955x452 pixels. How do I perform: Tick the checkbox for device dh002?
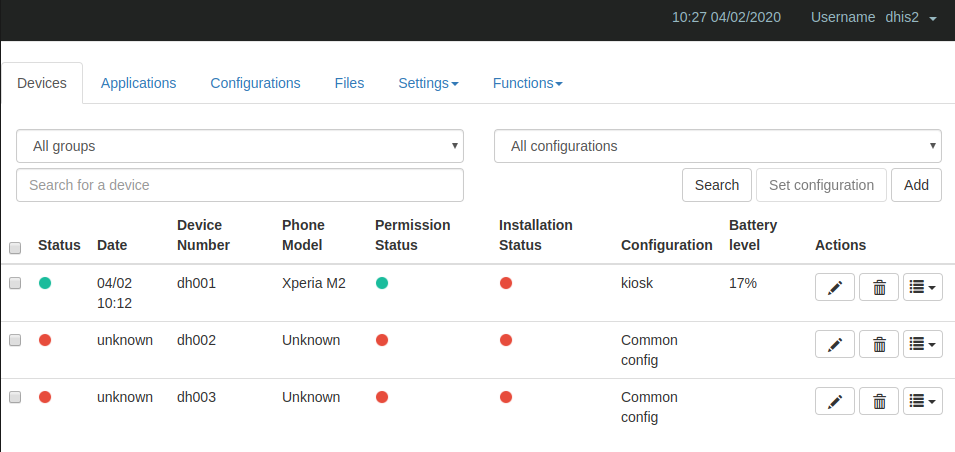(x=15, y=340)
